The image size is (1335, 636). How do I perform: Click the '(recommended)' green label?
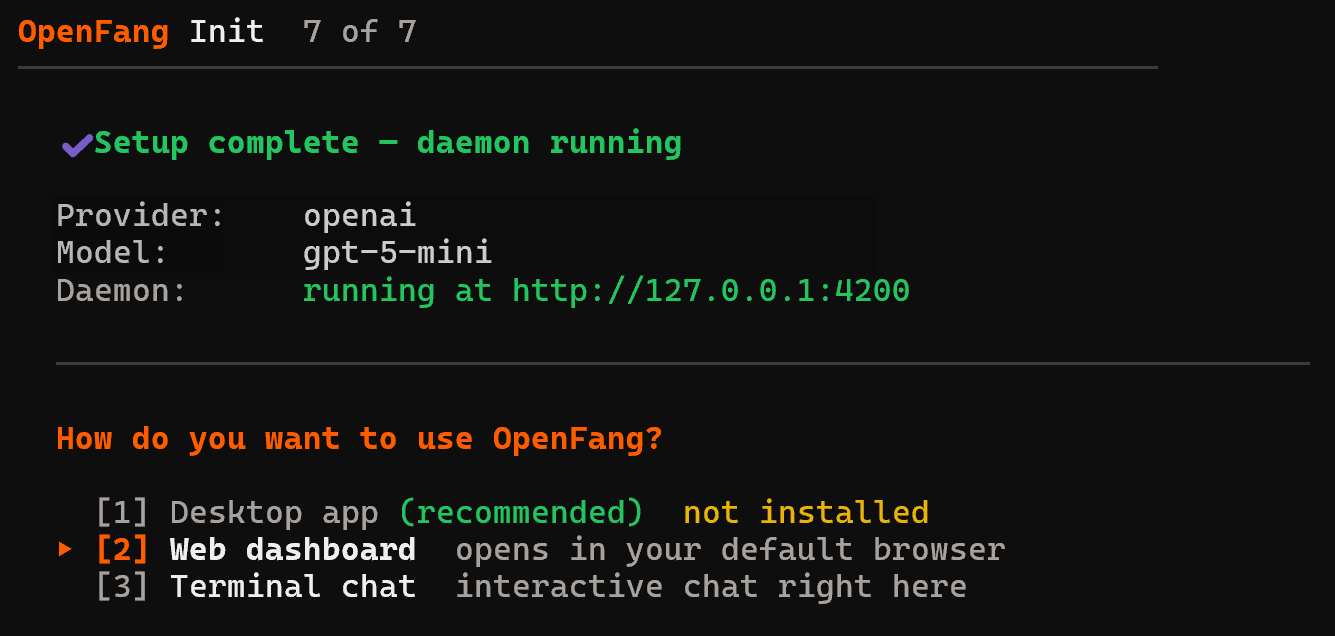[x=521, y=511]
